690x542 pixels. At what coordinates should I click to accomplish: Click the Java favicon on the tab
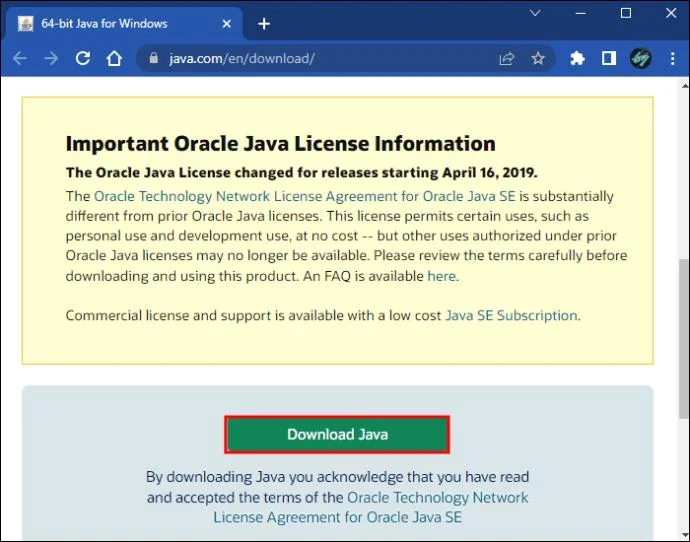pyautogui.click(x=26, y=24)
